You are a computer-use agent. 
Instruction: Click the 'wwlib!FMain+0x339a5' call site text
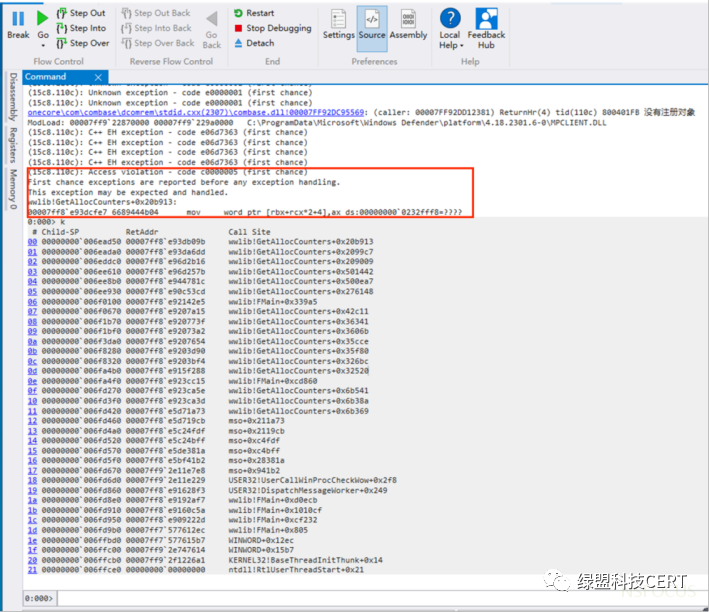(x=273, y=301)
